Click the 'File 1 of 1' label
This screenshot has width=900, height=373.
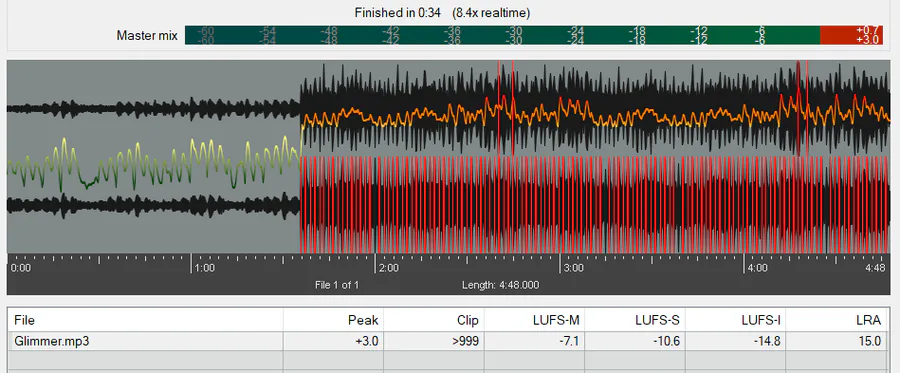337,285
